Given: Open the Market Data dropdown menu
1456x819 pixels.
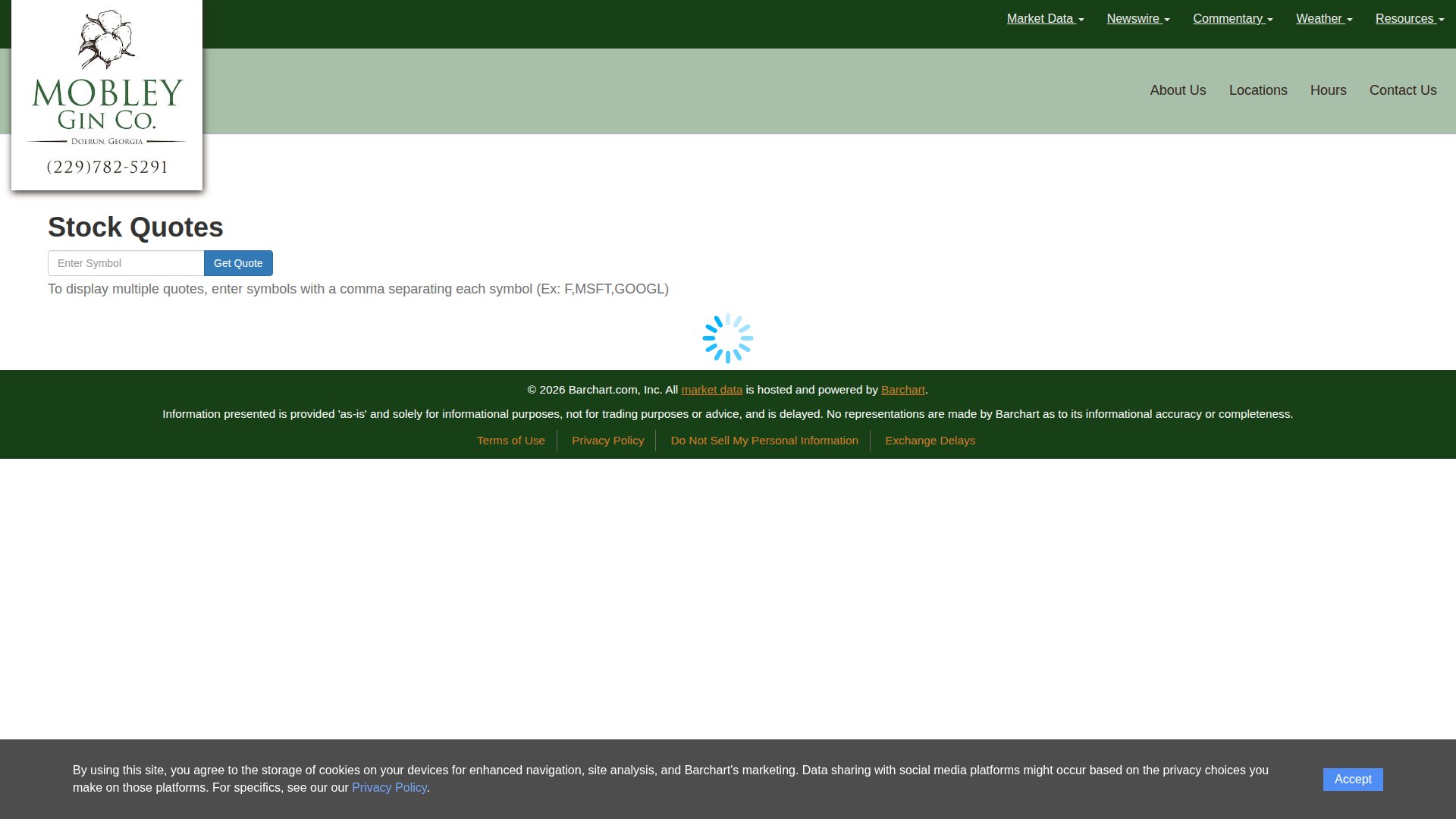Looking at the screenshot, I should [x=1044, y=19].
